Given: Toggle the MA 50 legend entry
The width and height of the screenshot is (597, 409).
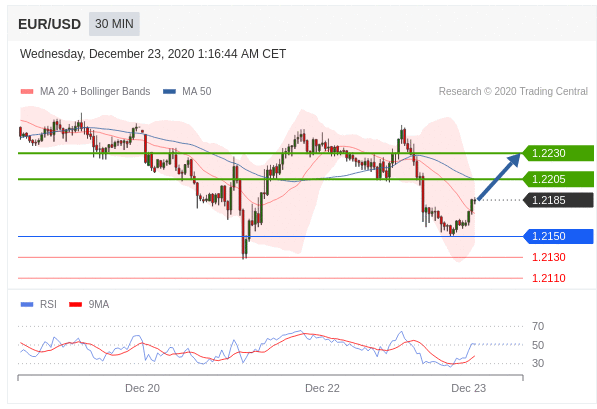Looking at the screenshot, I should point(187,91).
